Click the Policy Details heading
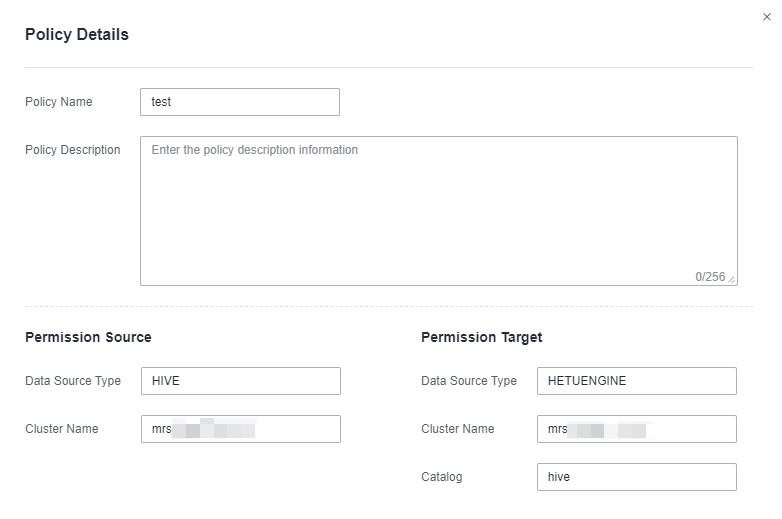Screen dimensions: 782x519 [x=77, y=34]
